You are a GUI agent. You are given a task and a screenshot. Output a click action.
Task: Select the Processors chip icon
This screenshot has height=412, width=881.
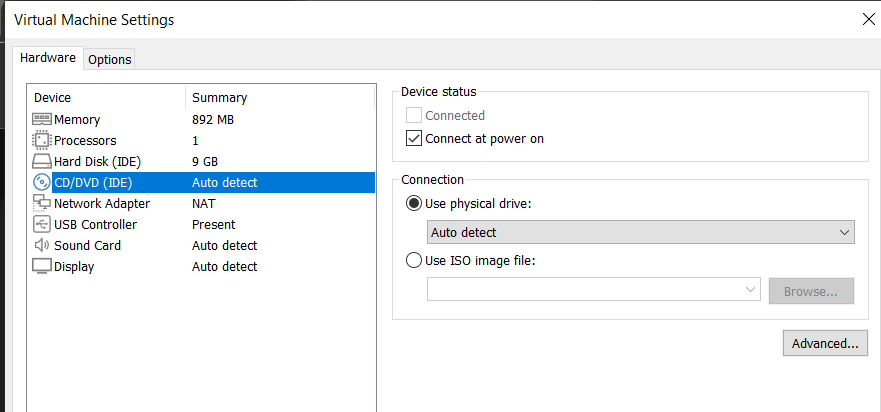click(x=42, y=140)
